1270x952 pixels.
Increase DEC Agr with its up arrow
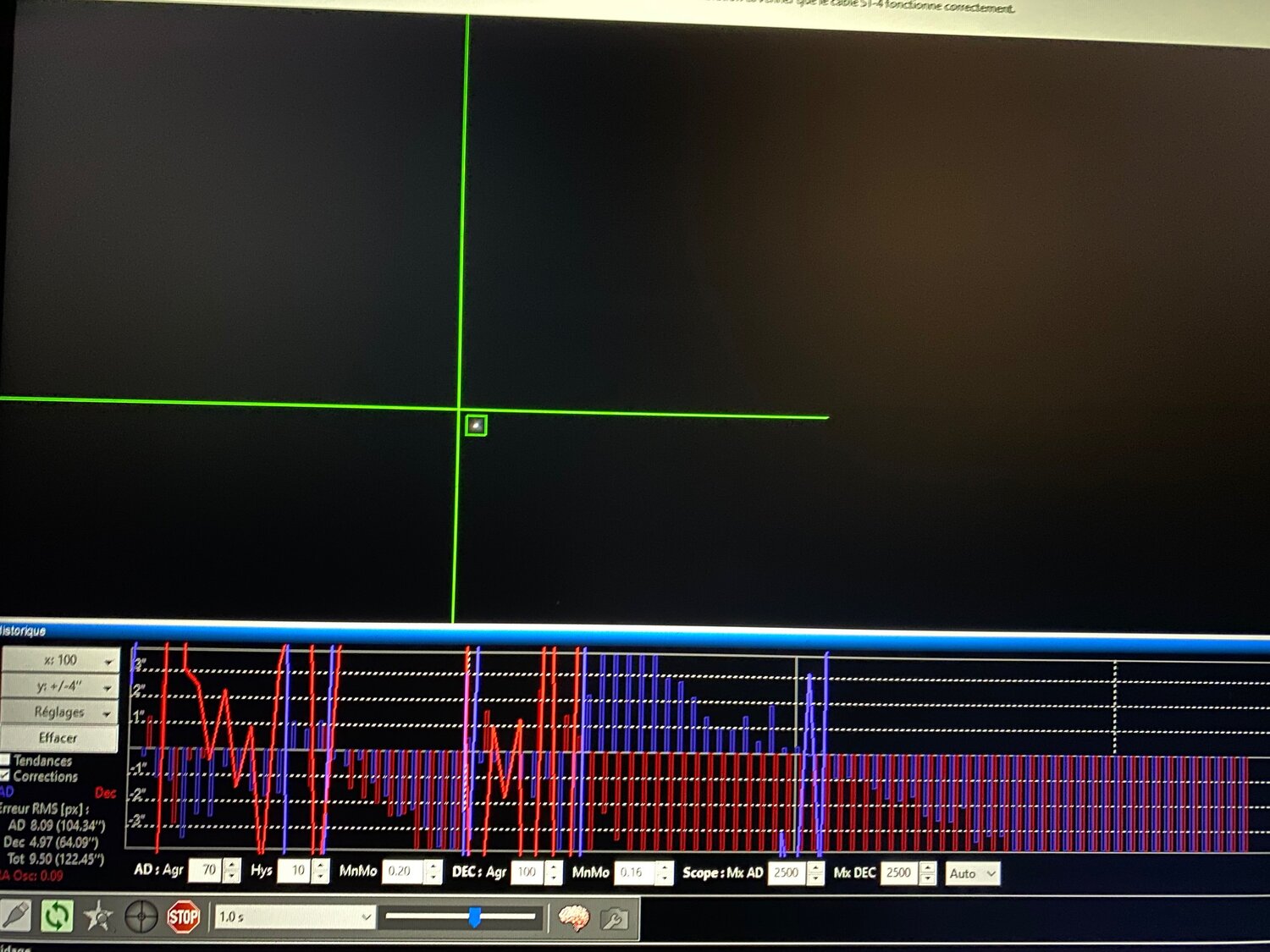point(554,867)
